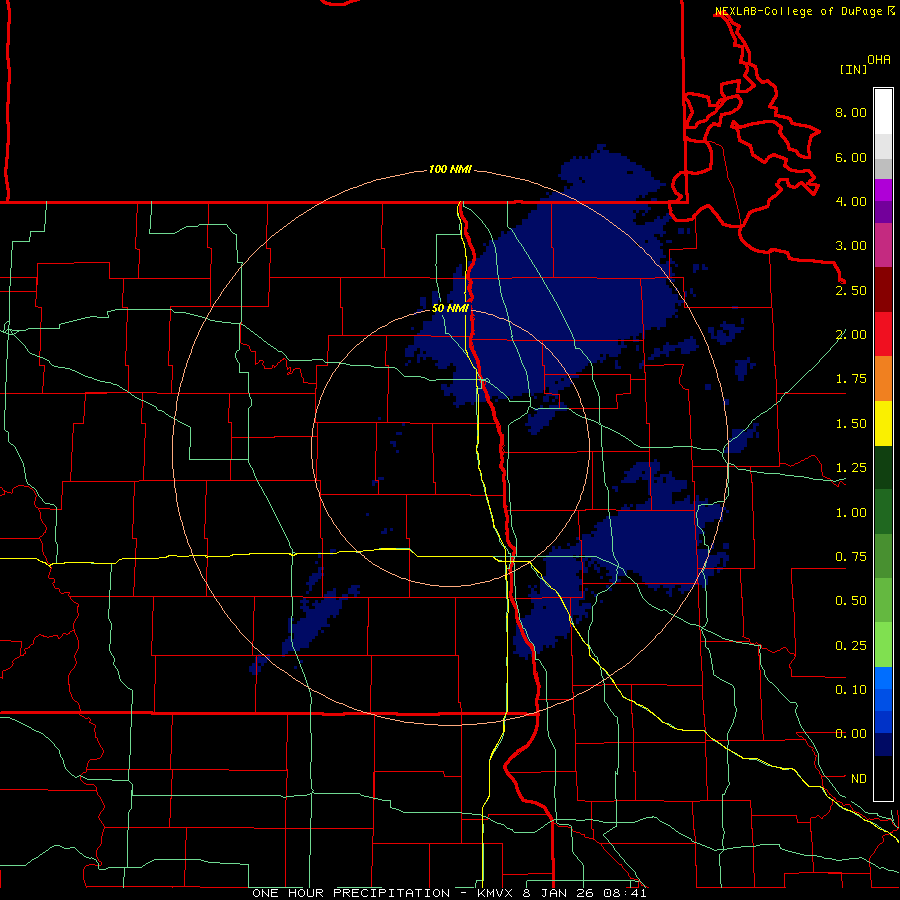The width and height of the screenshot is (900, 900).
Task: Click the 4.00 legend value
Action: 851,201
